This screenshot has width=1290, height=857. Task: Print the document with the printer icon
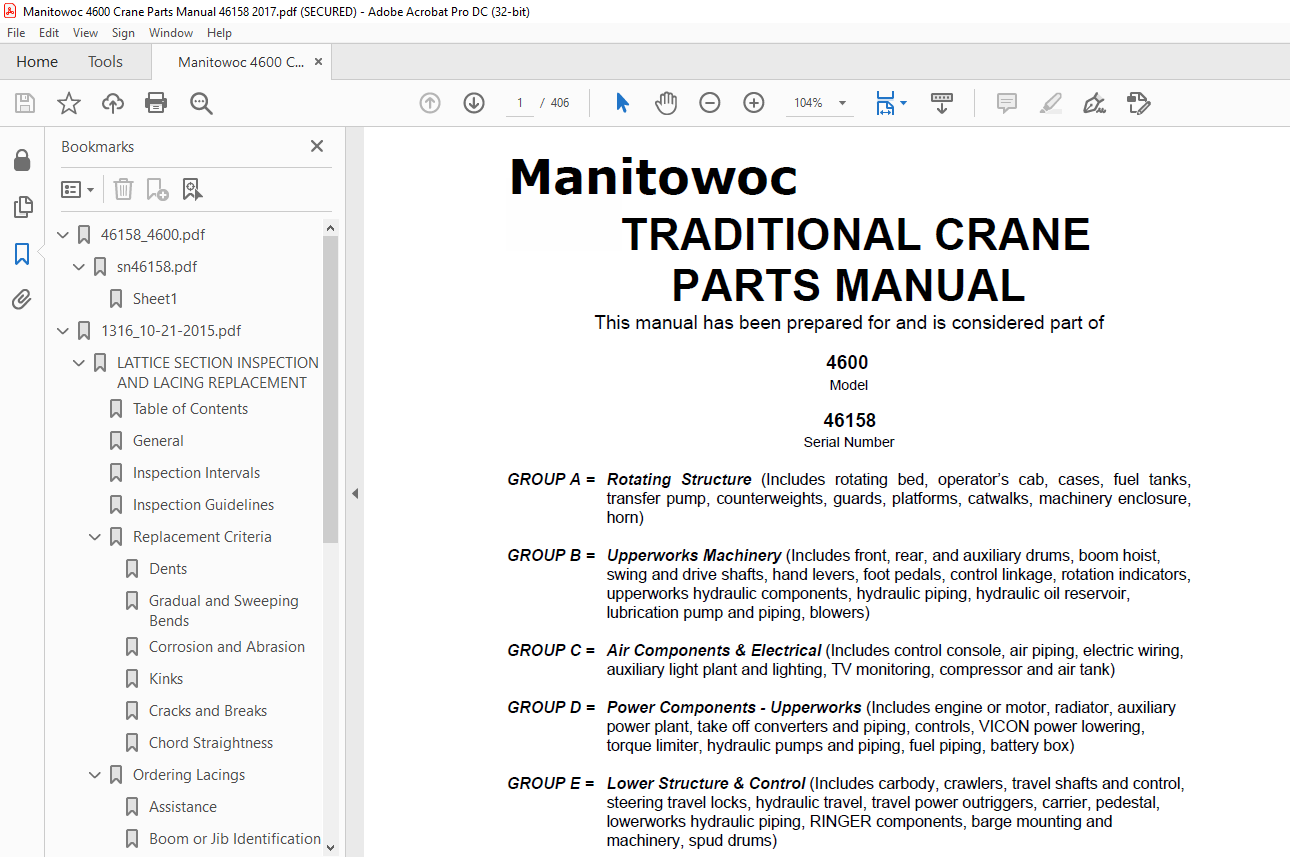coord(156,103)
